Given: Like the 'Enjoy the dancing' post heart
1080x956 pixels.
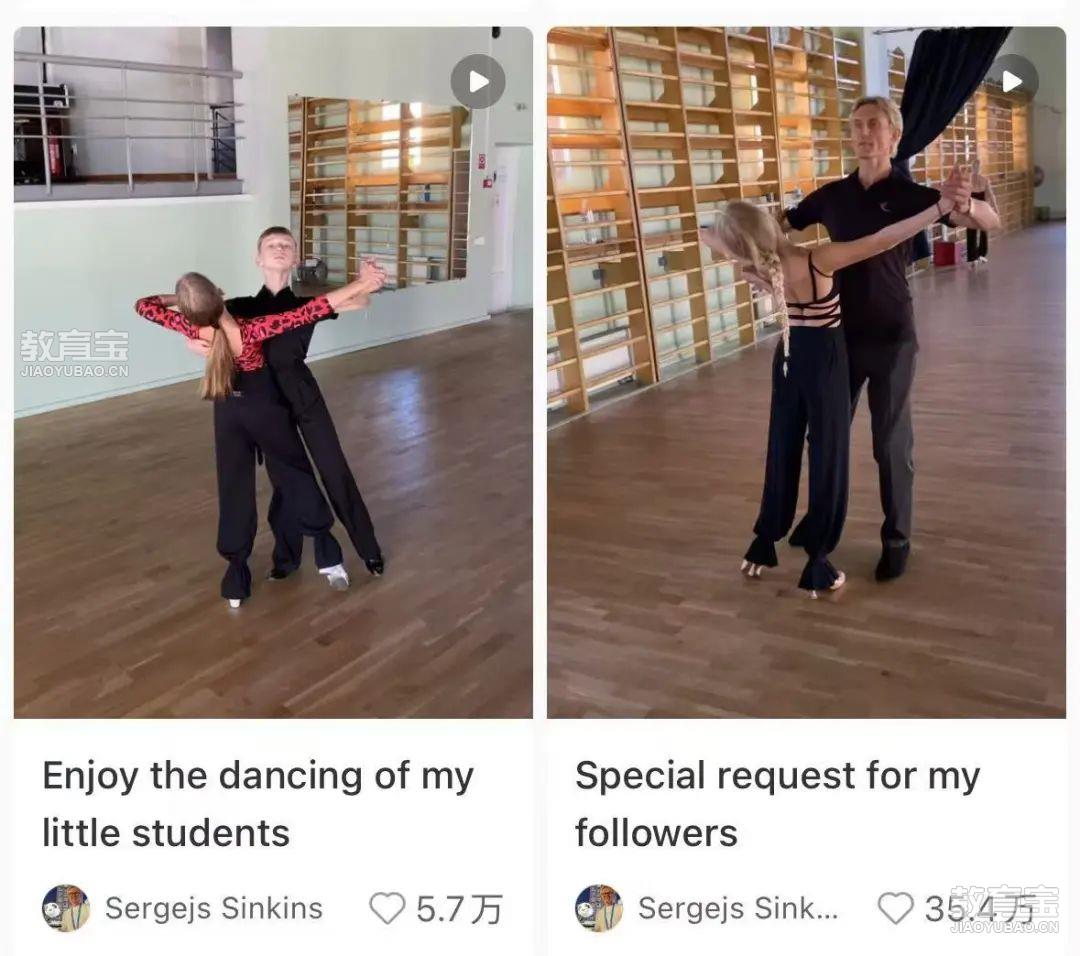Looking at the screenshot, I should 387,908.
